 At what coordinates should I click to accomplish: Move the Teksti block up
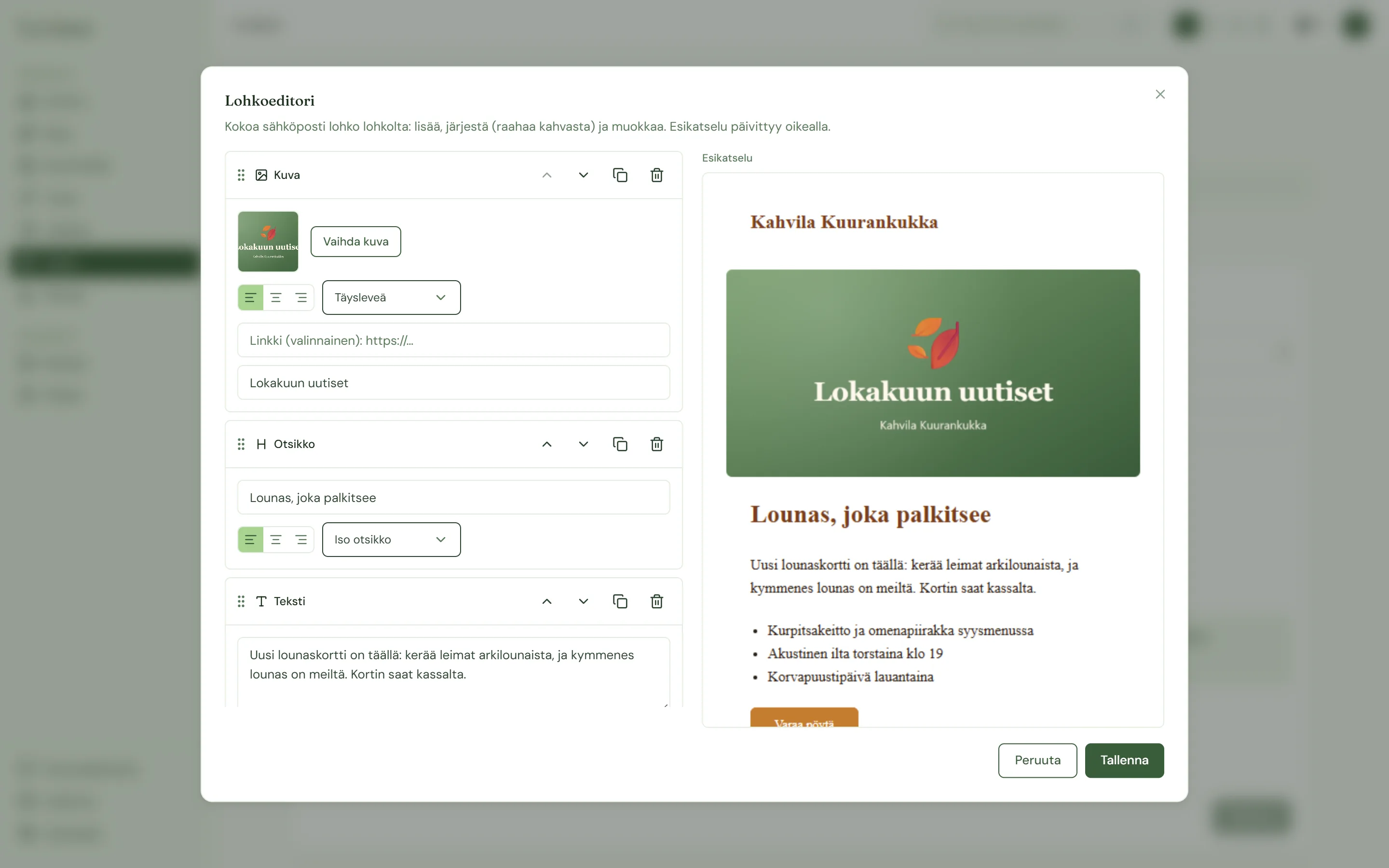click(546, 601)
